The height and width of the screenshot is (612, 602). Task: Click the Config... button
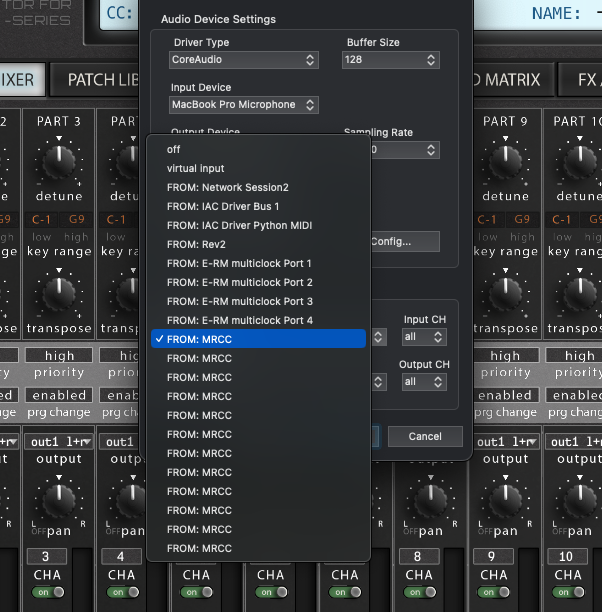405,241
